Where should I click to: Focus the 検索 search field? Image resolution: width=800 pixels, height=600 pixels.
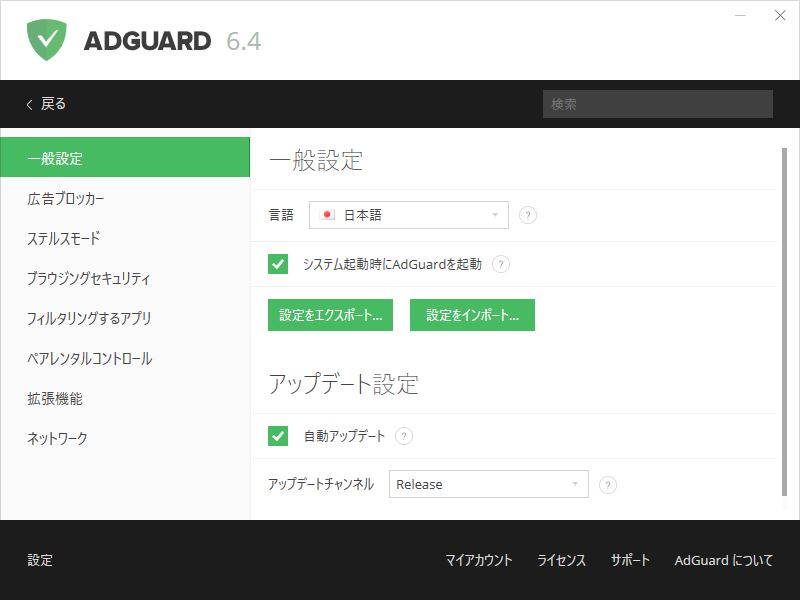click(658, 104)
